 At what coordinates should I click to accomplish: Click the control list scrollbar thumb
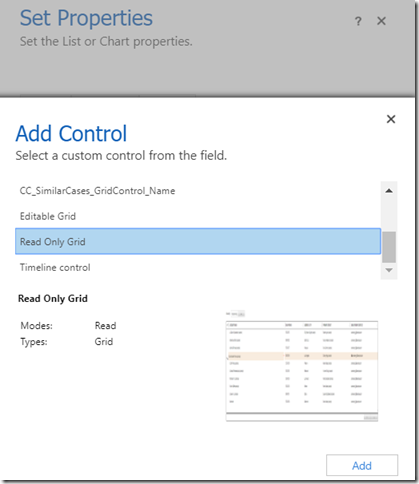(389, 247)
